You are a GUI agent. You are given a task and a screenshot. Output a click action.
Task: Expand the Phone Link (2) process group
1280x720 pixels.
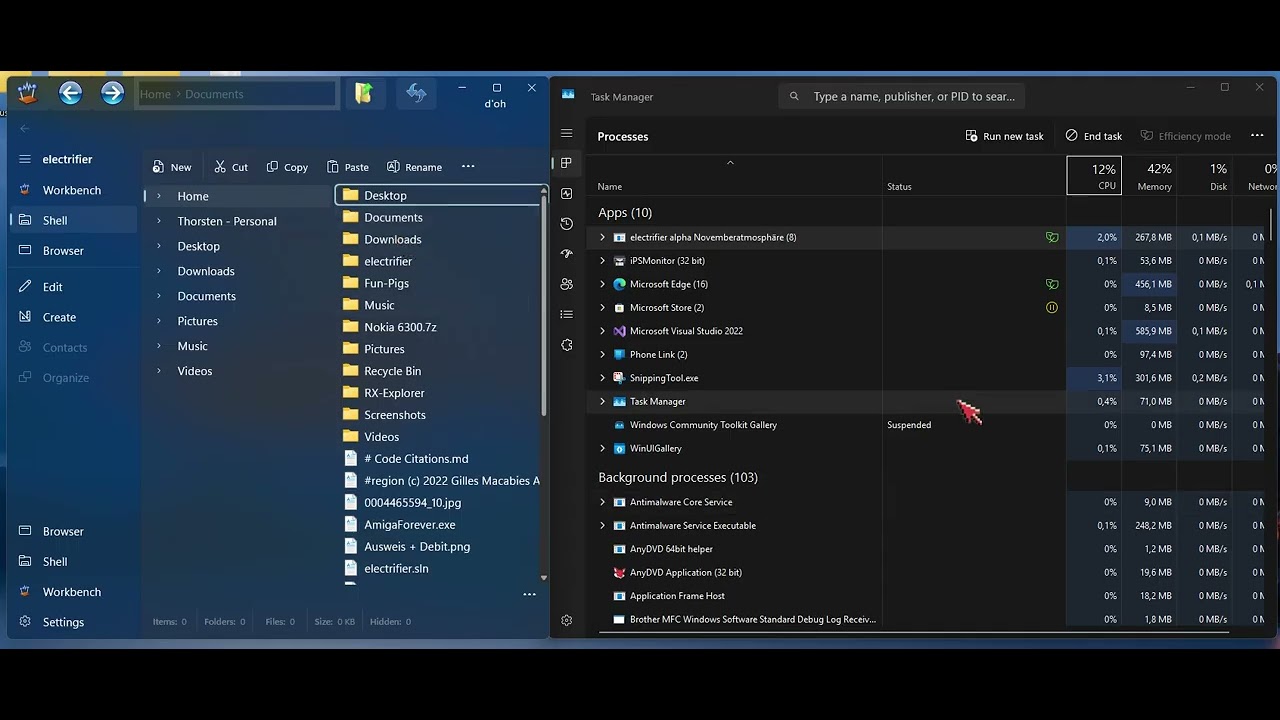click(602, 354)
